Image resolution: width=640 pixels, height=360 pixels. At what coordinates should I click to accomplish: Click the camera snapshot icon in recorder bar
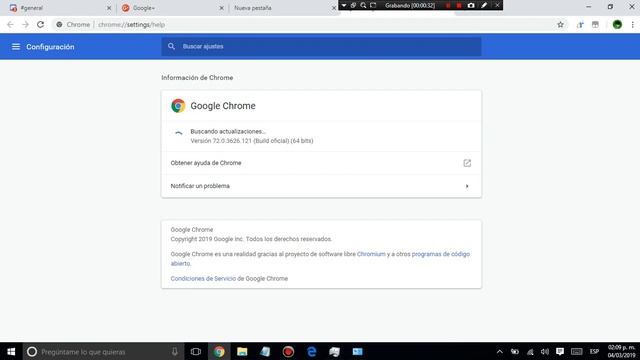(471, 5)
